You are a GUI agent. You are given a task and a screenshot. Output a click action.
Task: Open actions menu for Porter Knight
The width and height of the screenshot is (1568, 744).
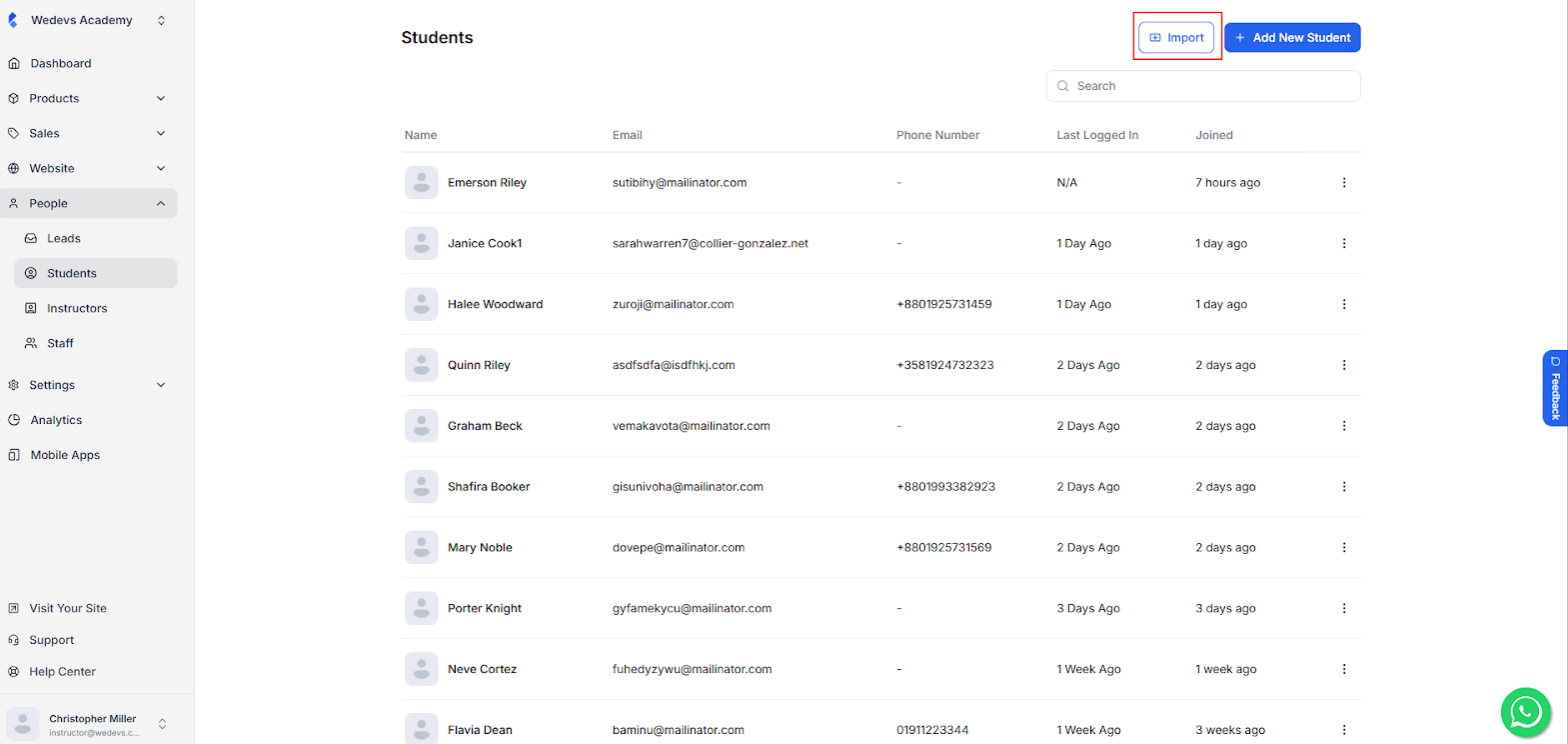click(x=1344, y=608)
